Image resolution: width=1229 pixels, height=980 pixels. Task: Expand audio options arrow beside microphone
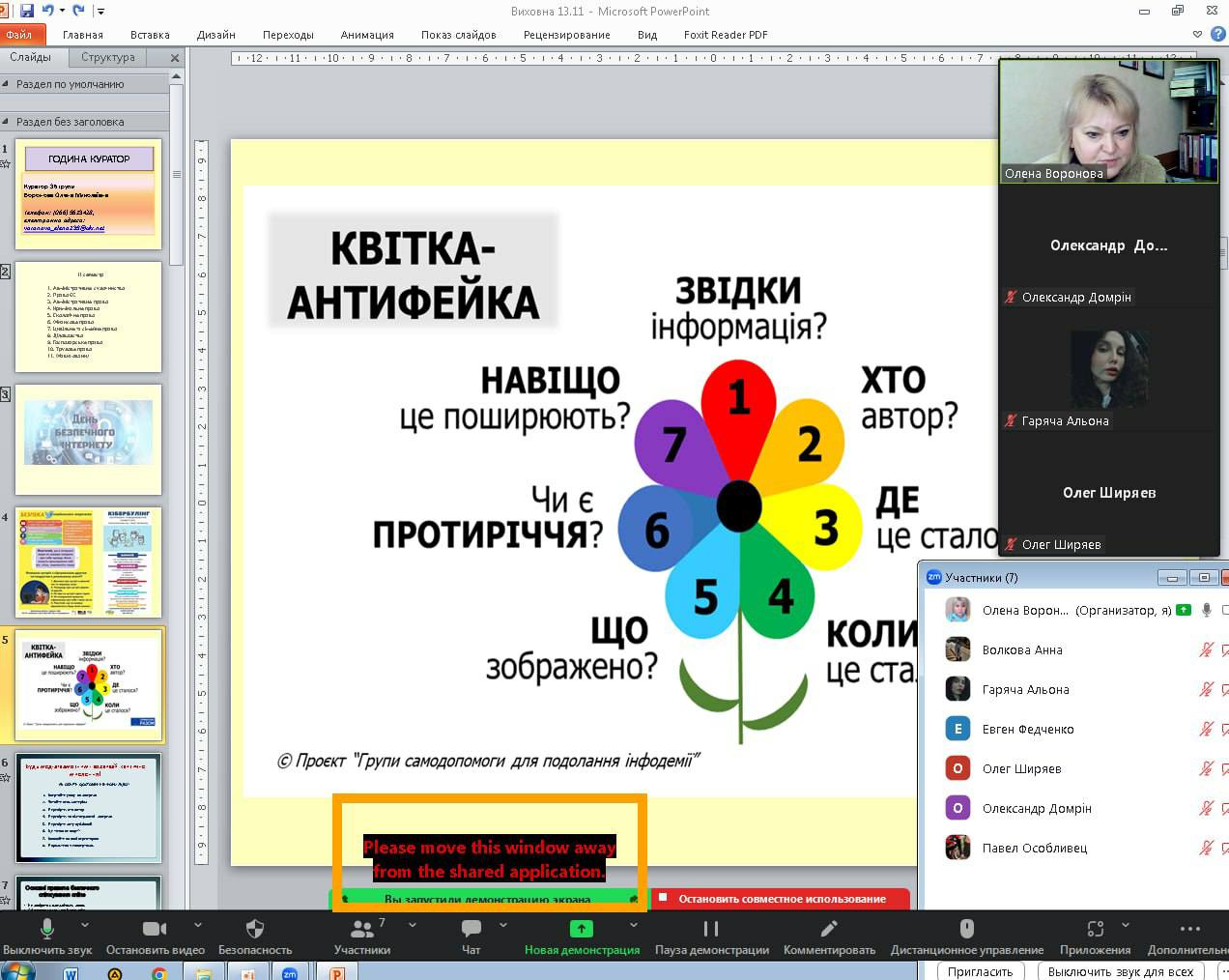click(x=91, y=925)
